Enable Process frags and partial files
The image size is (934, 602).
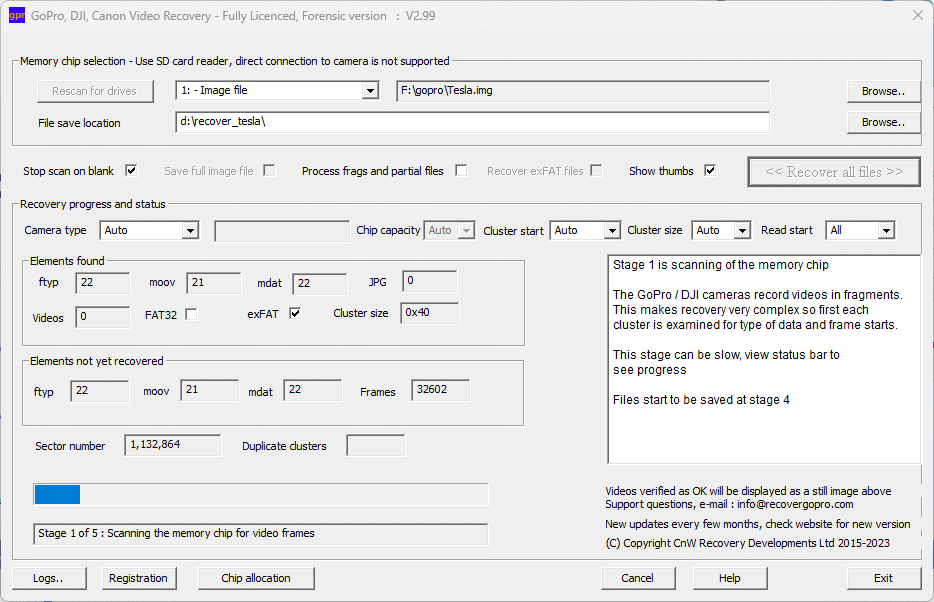coord(461,171)
